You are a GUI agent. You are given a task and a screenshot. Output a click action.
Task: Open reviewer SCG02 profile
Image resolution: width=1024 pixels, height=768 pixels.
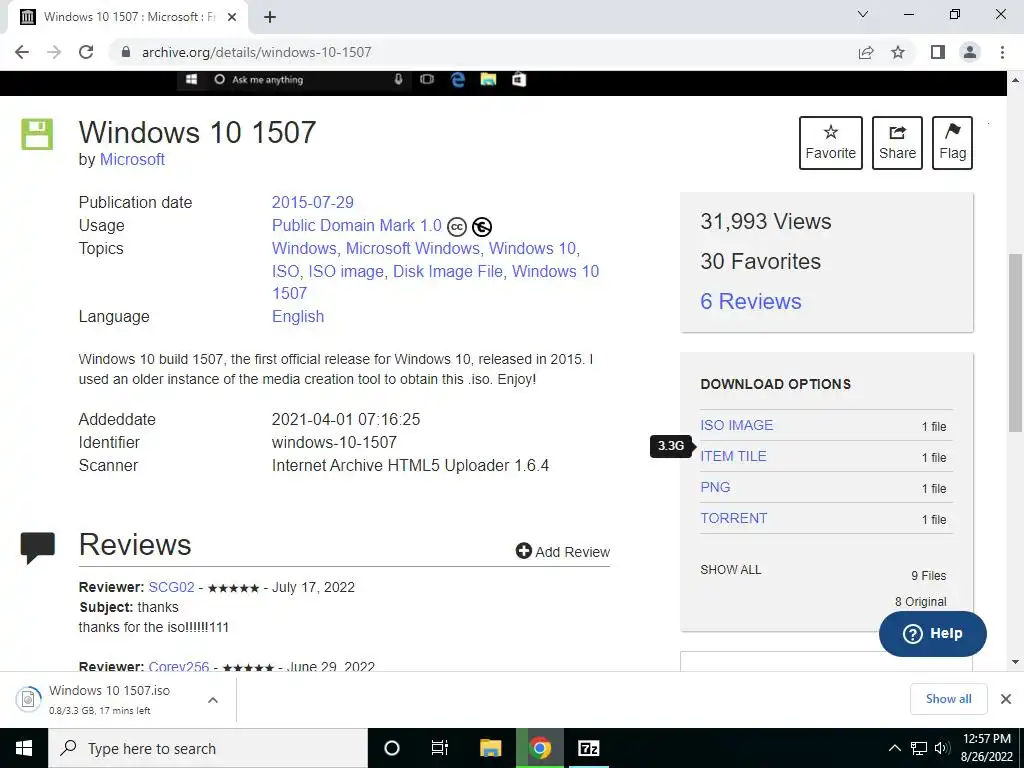click(171, 587)
